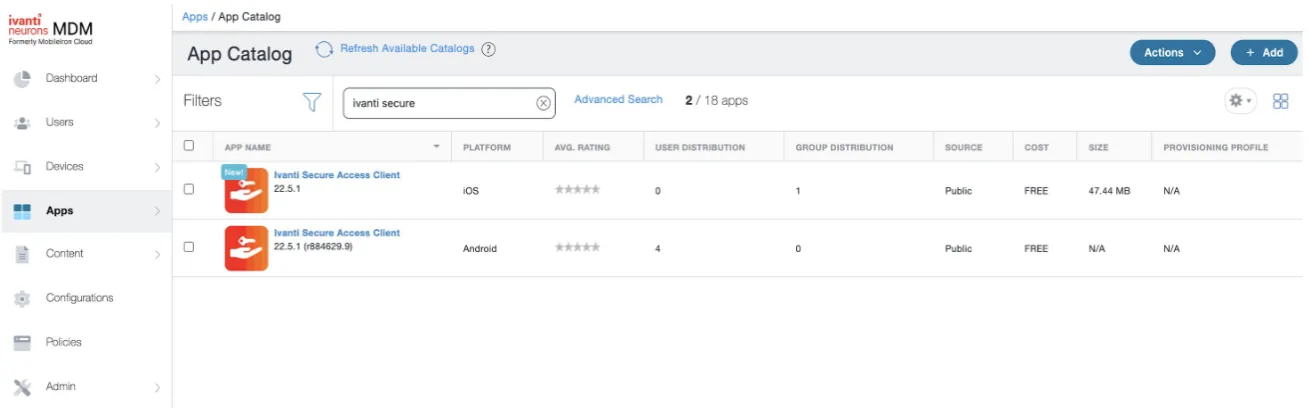Click the 'New!' badge on the iOS app
Image resolution: width=1308 pixels, height=408 pixels.
click(233, 172)
